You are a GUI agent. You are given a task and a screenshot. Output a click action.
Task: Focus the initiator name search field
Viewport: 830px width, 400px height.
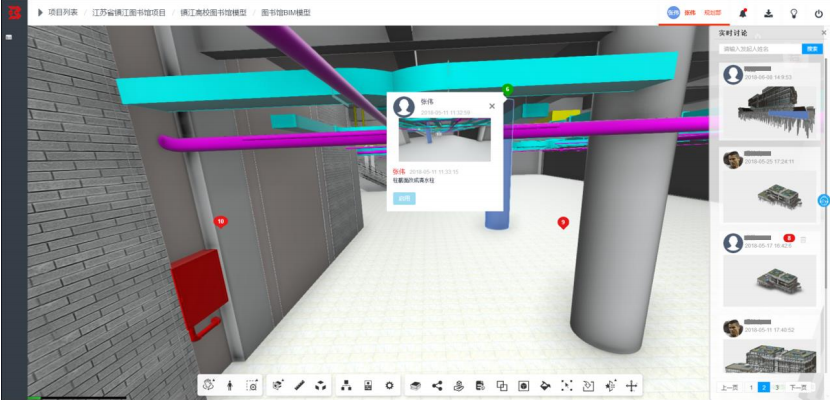(760, 49)
